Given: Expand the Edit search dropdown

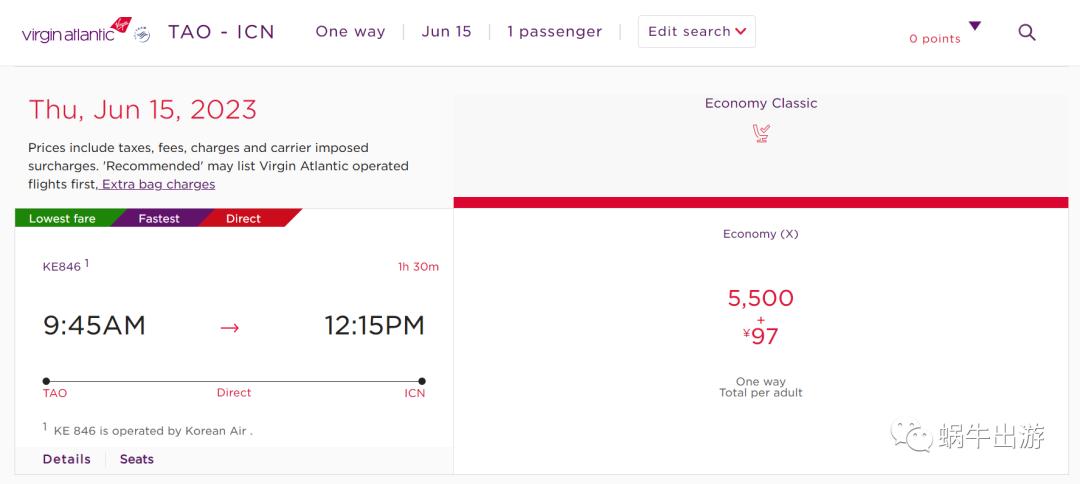Looking at the screenshot, I should tap(696, 32).
